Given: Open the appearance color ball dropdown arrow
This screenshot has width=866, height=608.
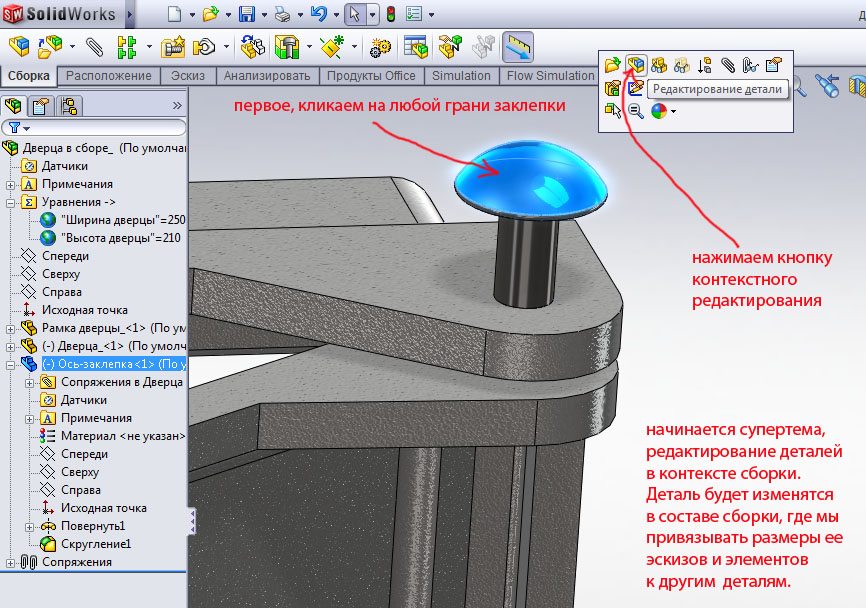Looking at the screenshot, I should pyautogui.click(x=674, y=112).
